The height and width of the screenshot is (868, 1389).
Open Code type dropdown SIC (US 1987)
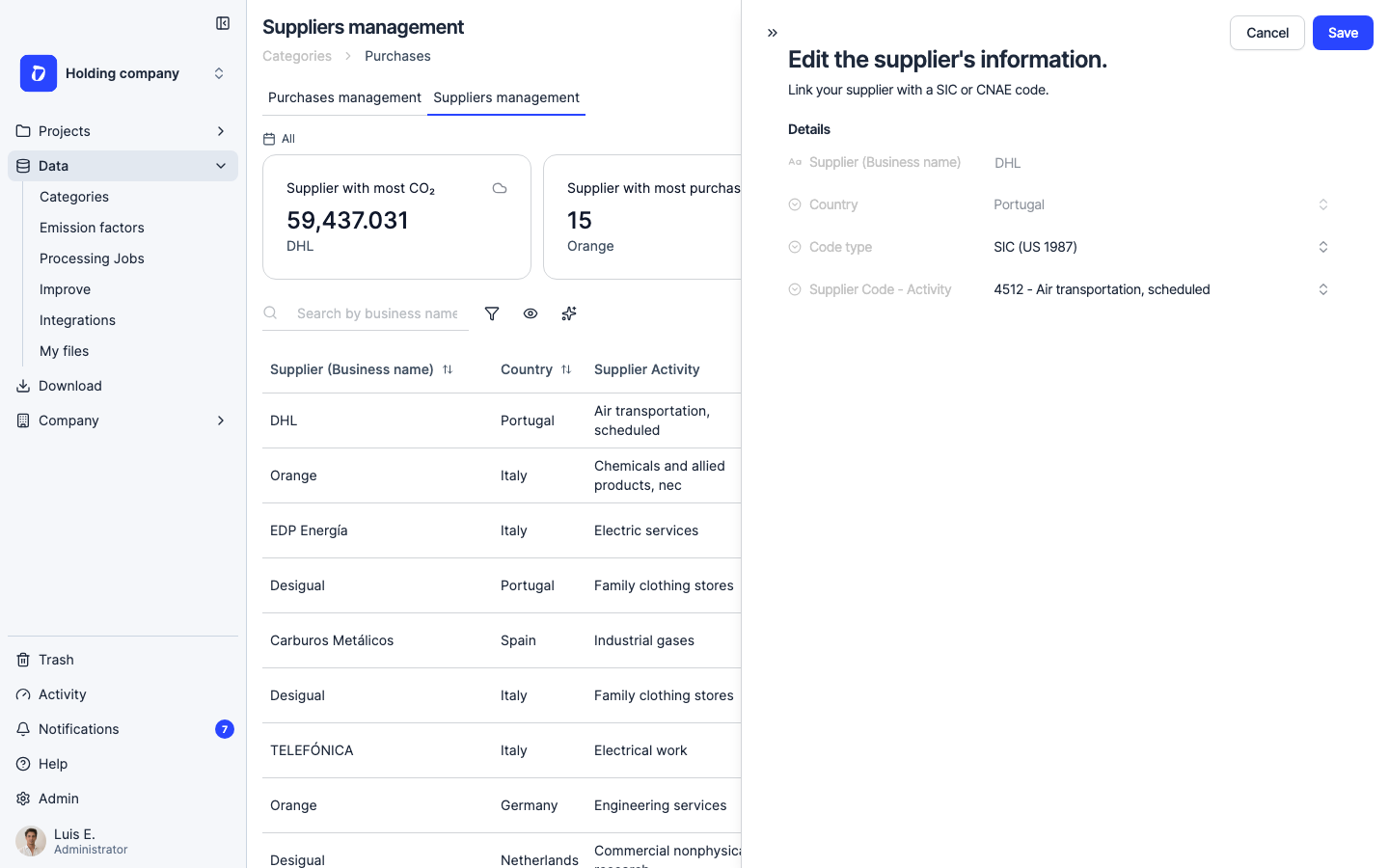click(1162, 247)
